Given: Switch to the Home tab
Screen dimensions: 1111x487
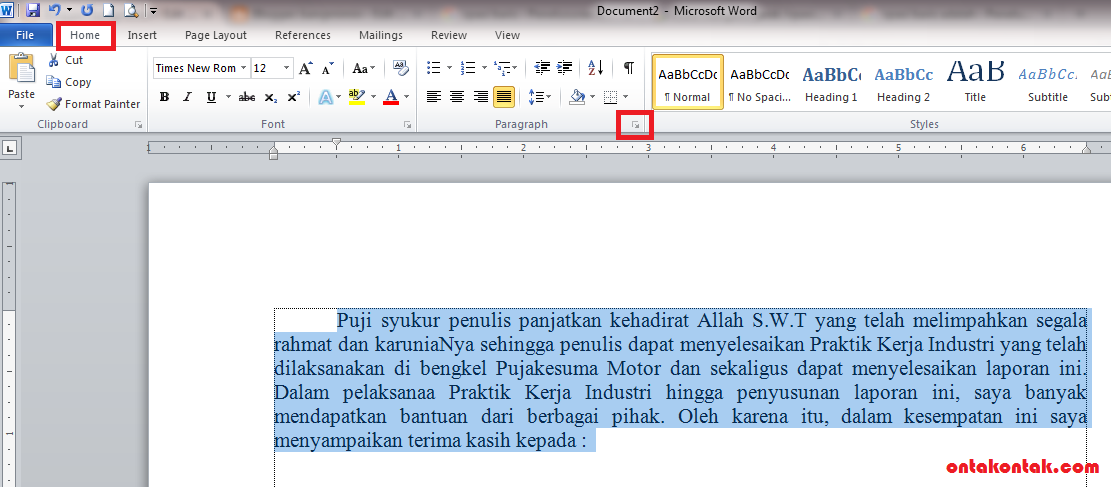Looking at the screenshot, I should point(85,35).
